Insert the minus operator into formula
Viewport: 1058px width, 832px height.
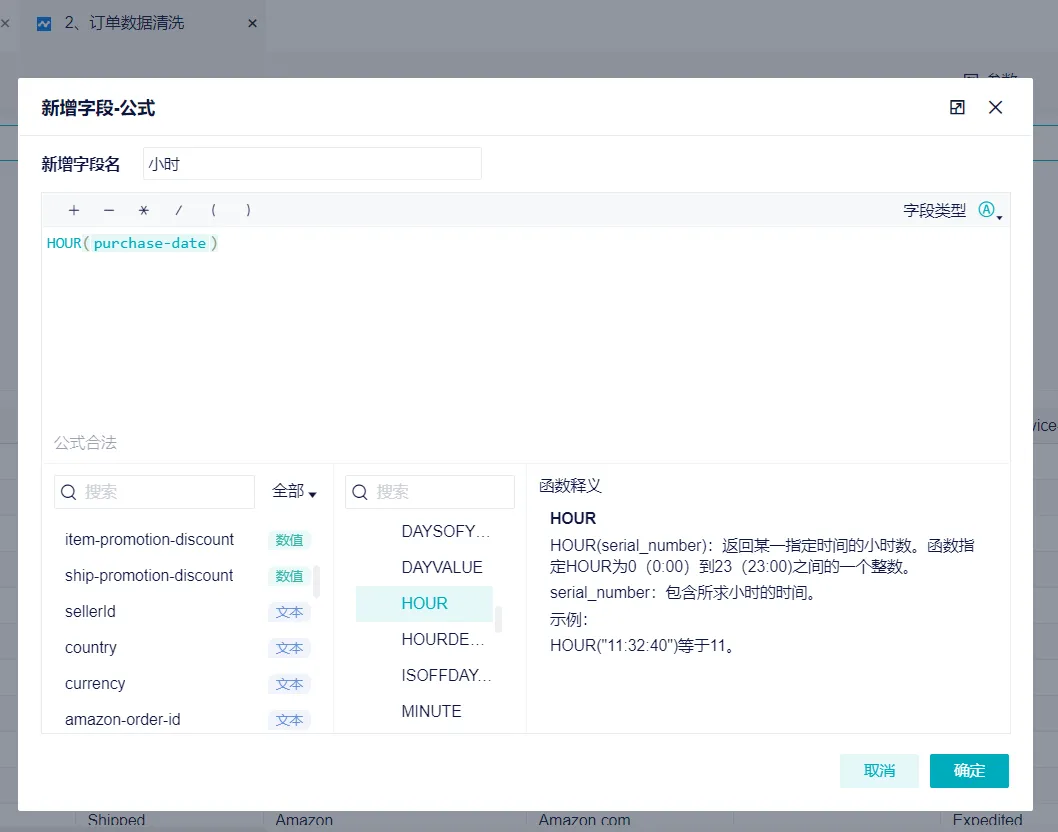coord(109,210)
